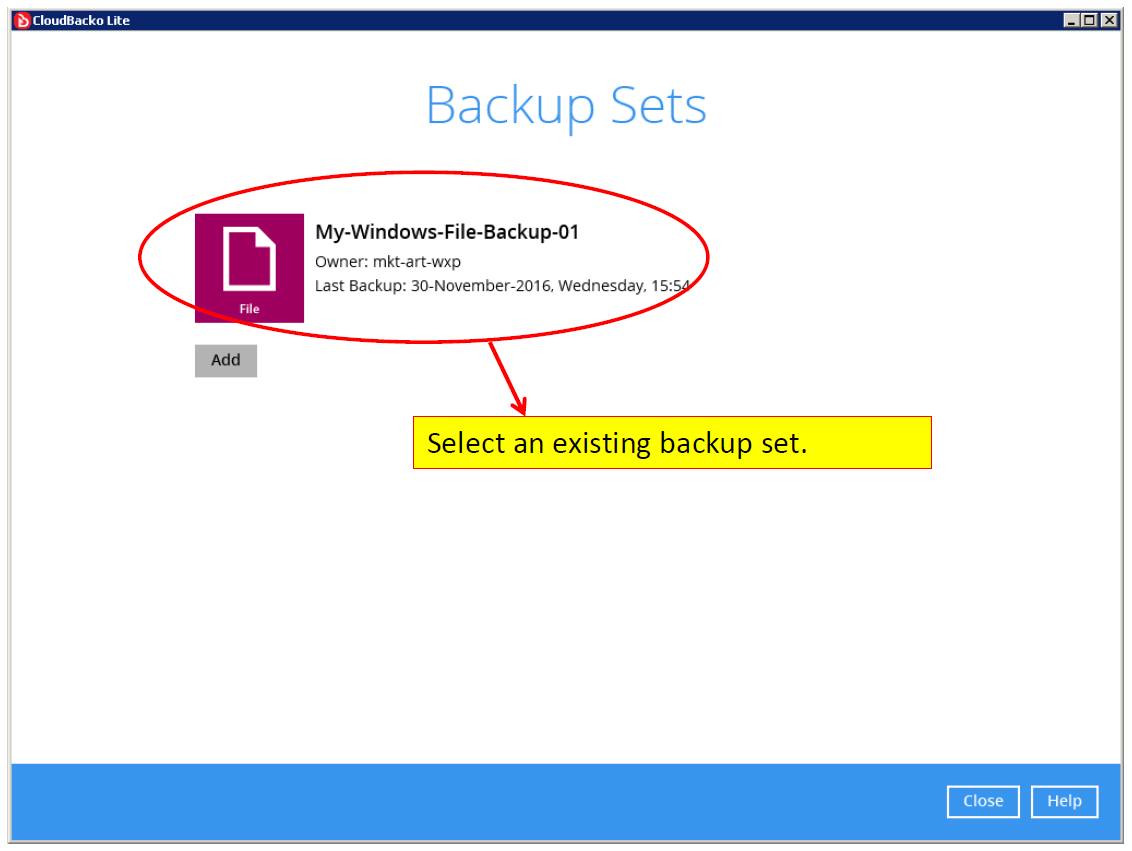Viewport: 1132px width, 851px height.
Task: Close window using title bar X
Action: pos(1110,20)
